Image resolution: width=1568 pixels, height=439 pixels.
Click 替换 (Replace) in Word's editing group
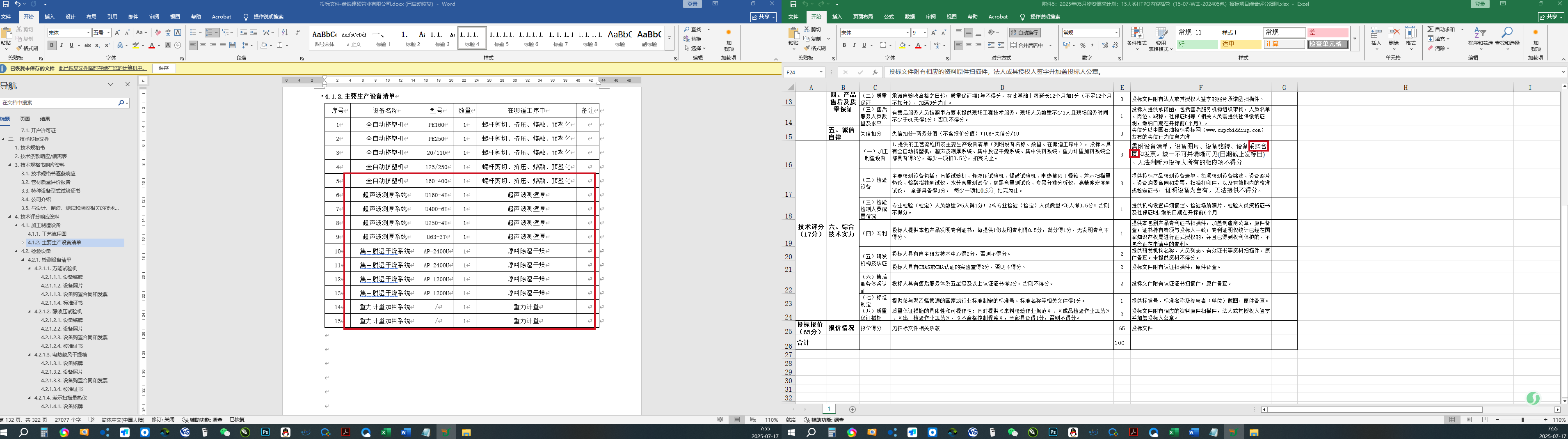tap(693, 39)
